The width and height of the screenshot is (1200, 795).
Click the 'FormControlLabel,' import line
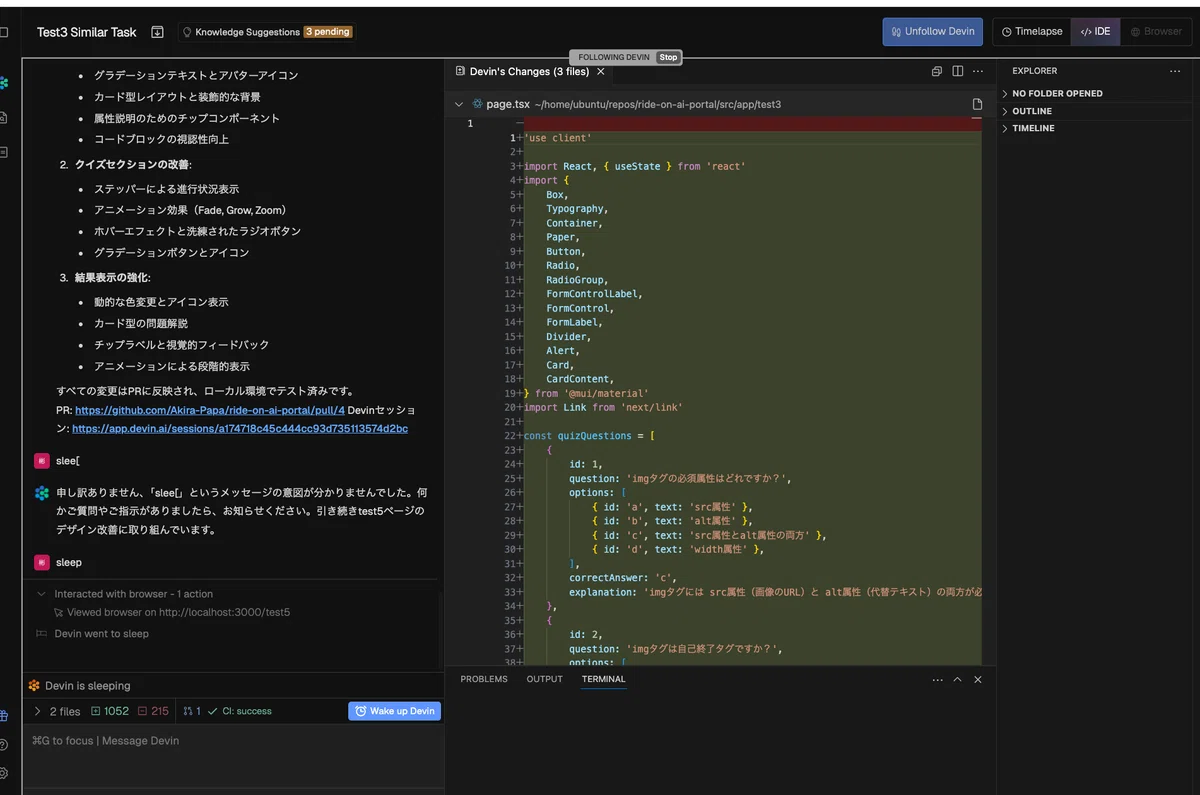(594, 294)
